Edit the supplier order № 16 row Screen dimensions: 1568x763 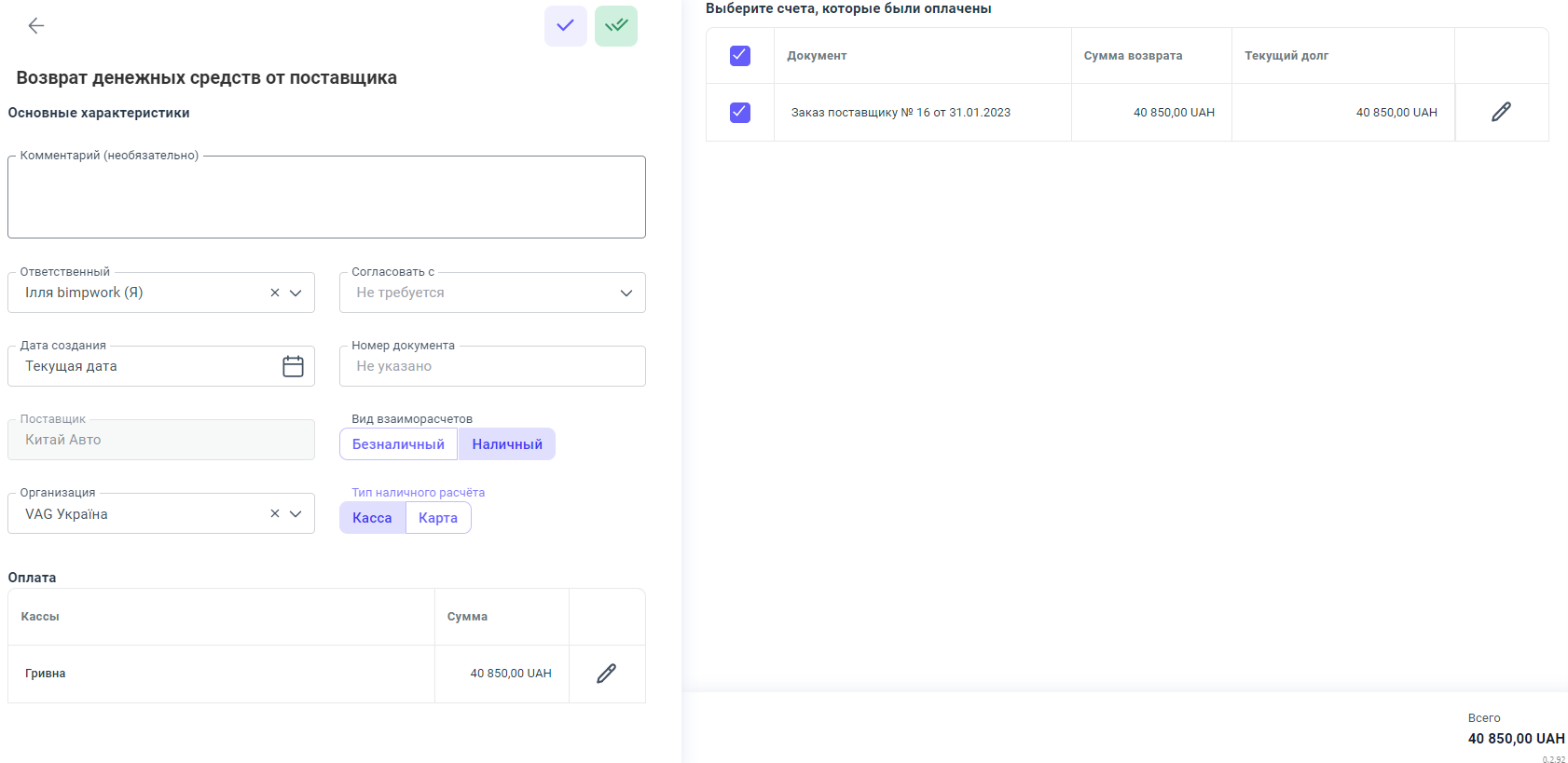pyautogui.click(x=1501, y=113)
